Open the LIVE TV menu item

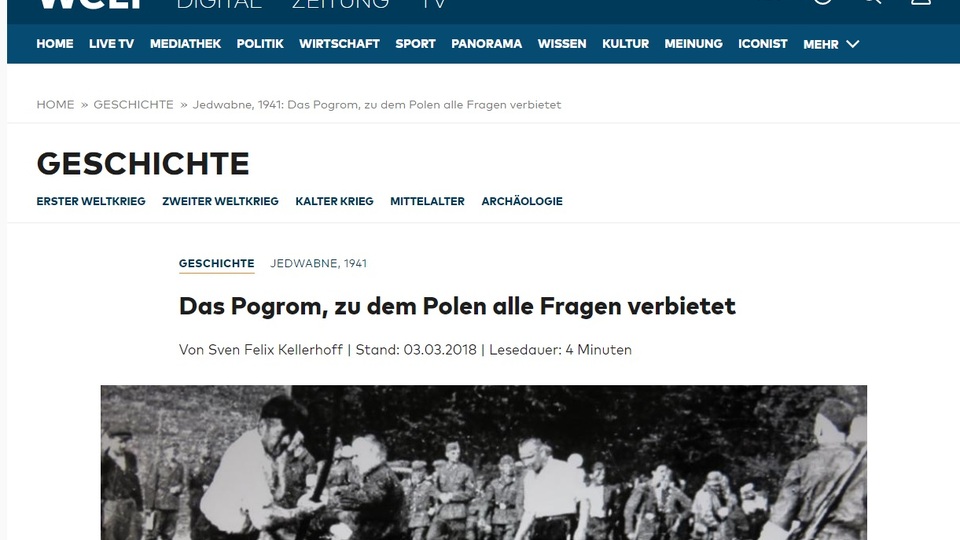(x=111, y=44)
